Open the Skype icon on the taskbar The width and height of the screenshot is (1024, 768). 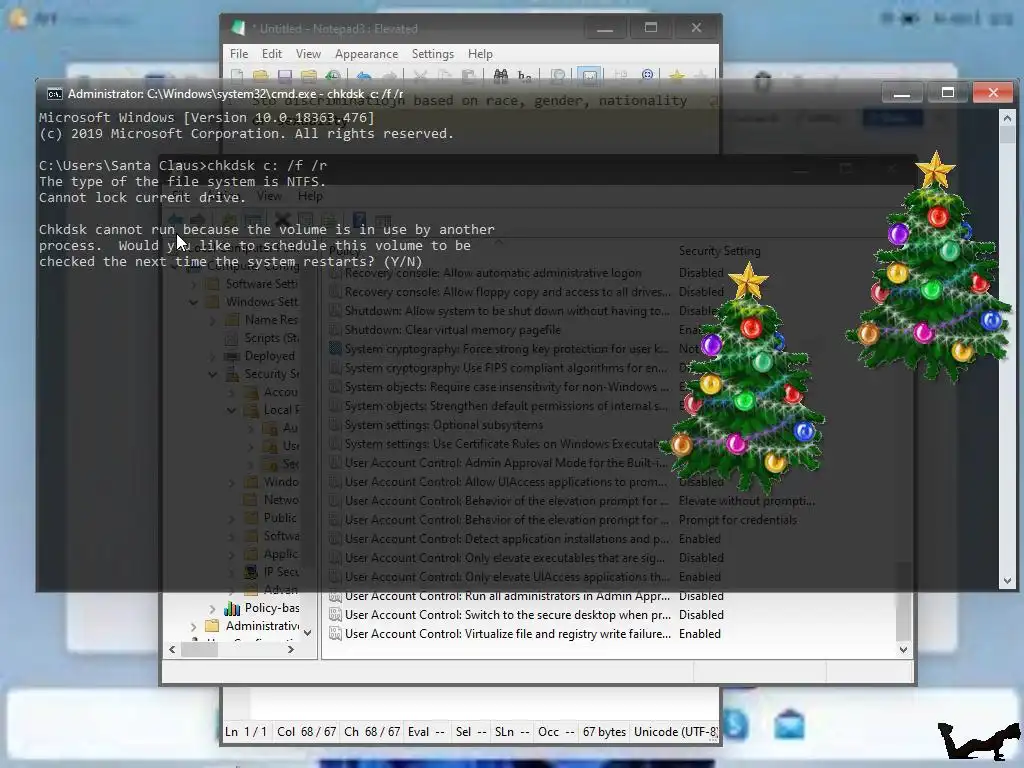(736, 724)
